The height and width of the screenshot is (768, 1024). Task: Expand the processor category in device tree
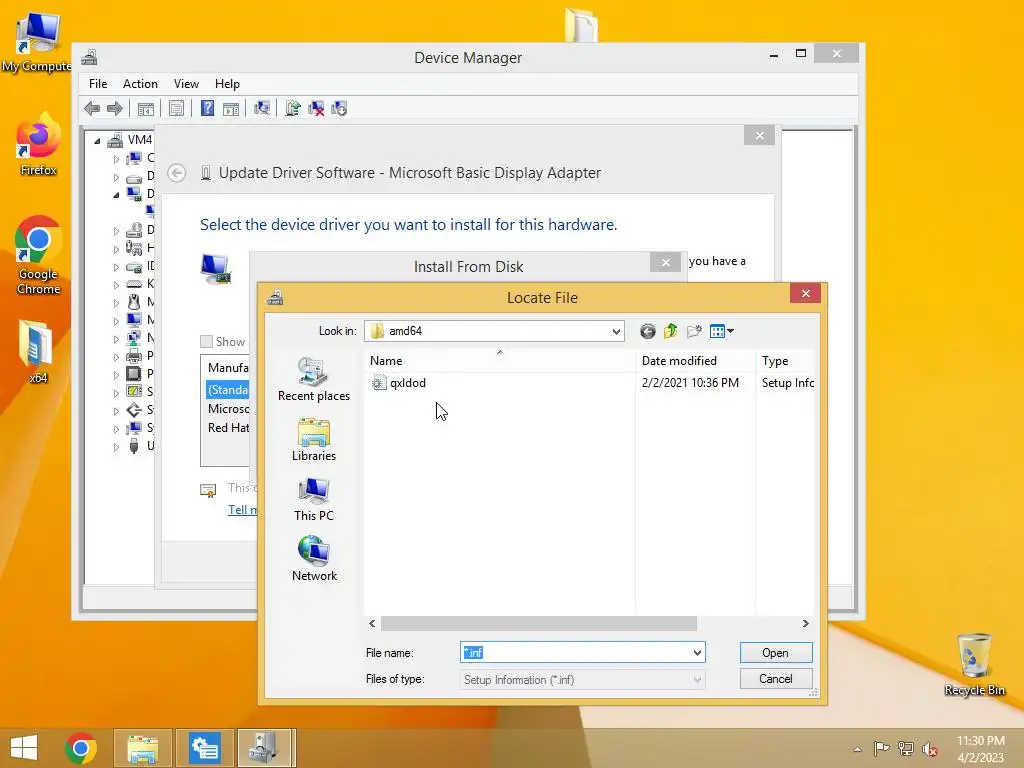tap(116, 375)
